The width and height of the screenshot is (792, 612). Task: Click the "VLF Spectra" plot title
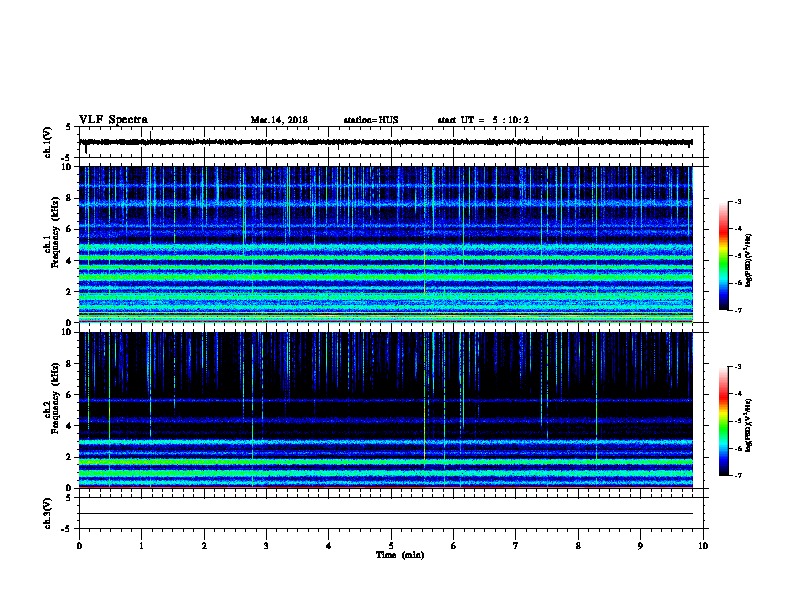coord(113,120)
